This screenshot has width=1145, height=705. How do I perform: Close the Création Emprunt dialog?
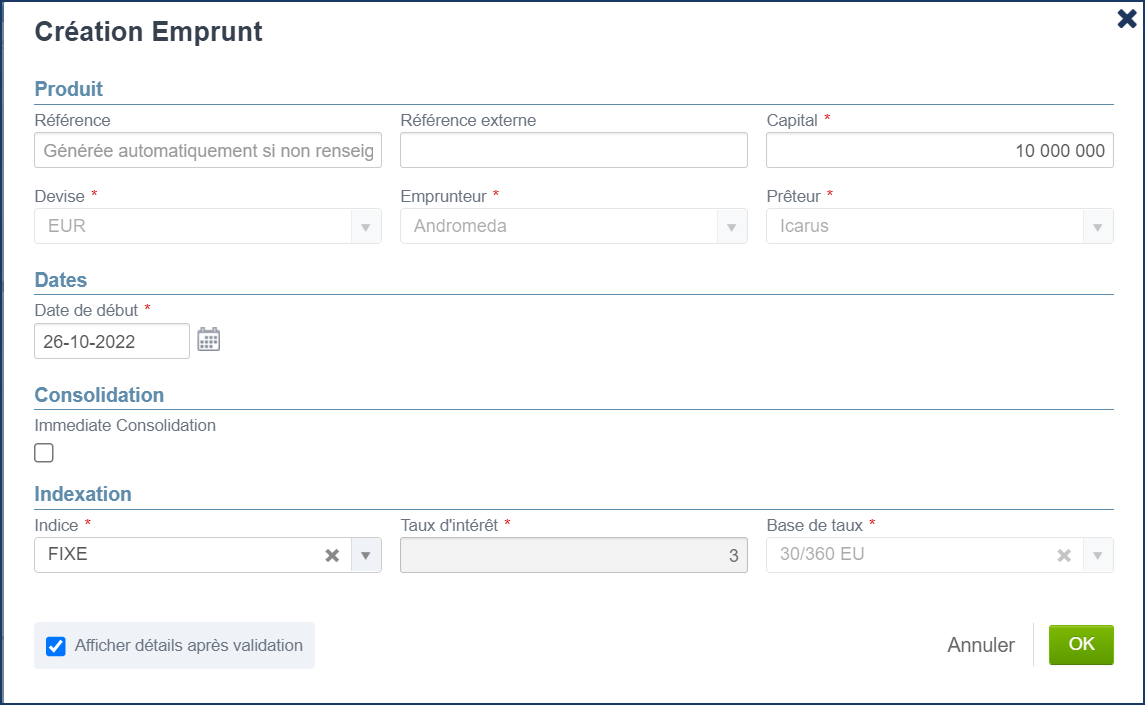click(1126, 19)
